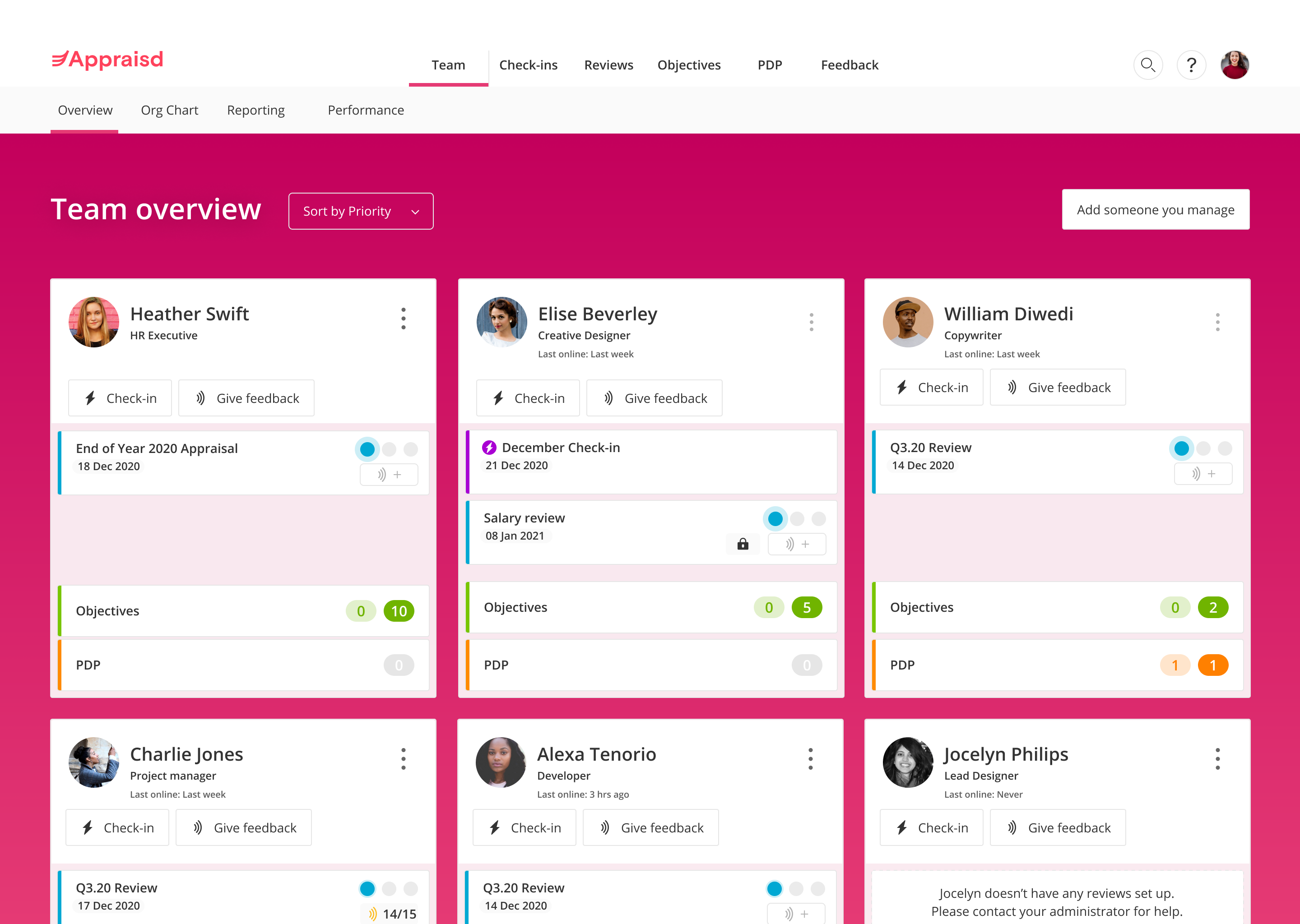1300x924 pixels.
Task: Open the kebab menu on Jocelyn Philips' card
Action: point(1217,758)
